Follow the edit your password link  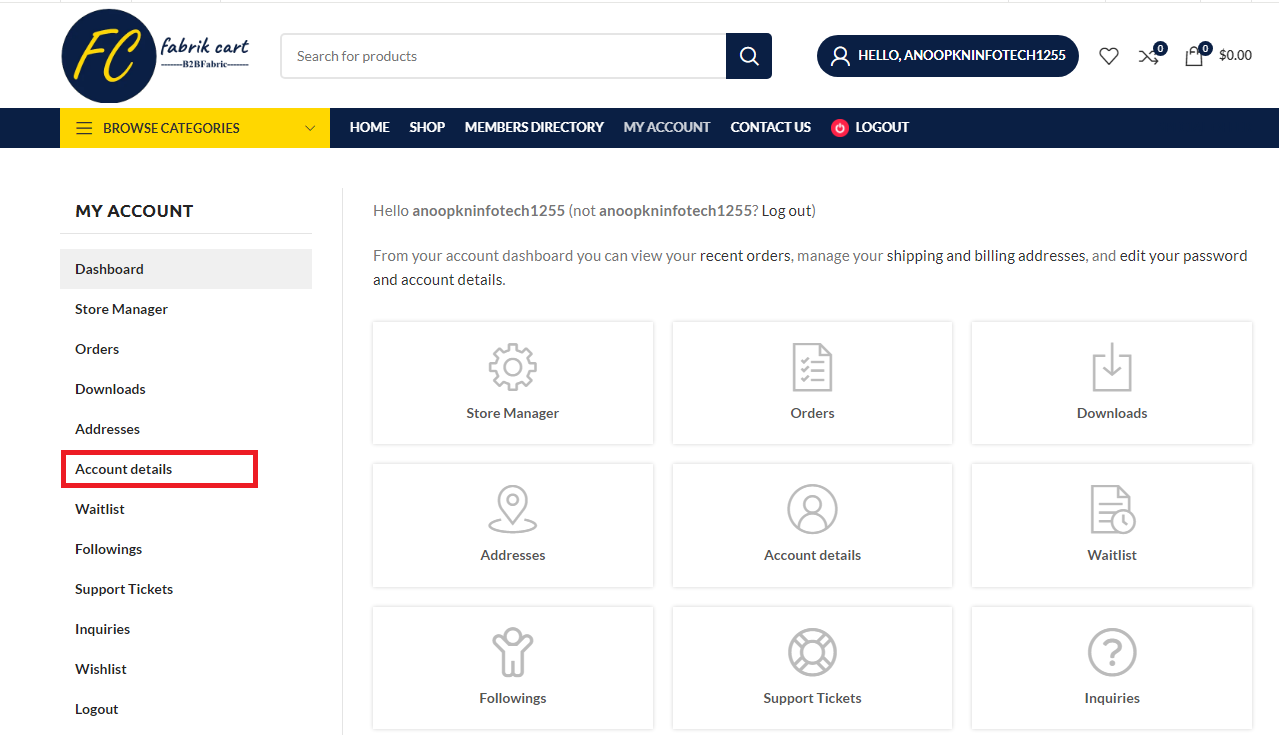pos(1183,256)
